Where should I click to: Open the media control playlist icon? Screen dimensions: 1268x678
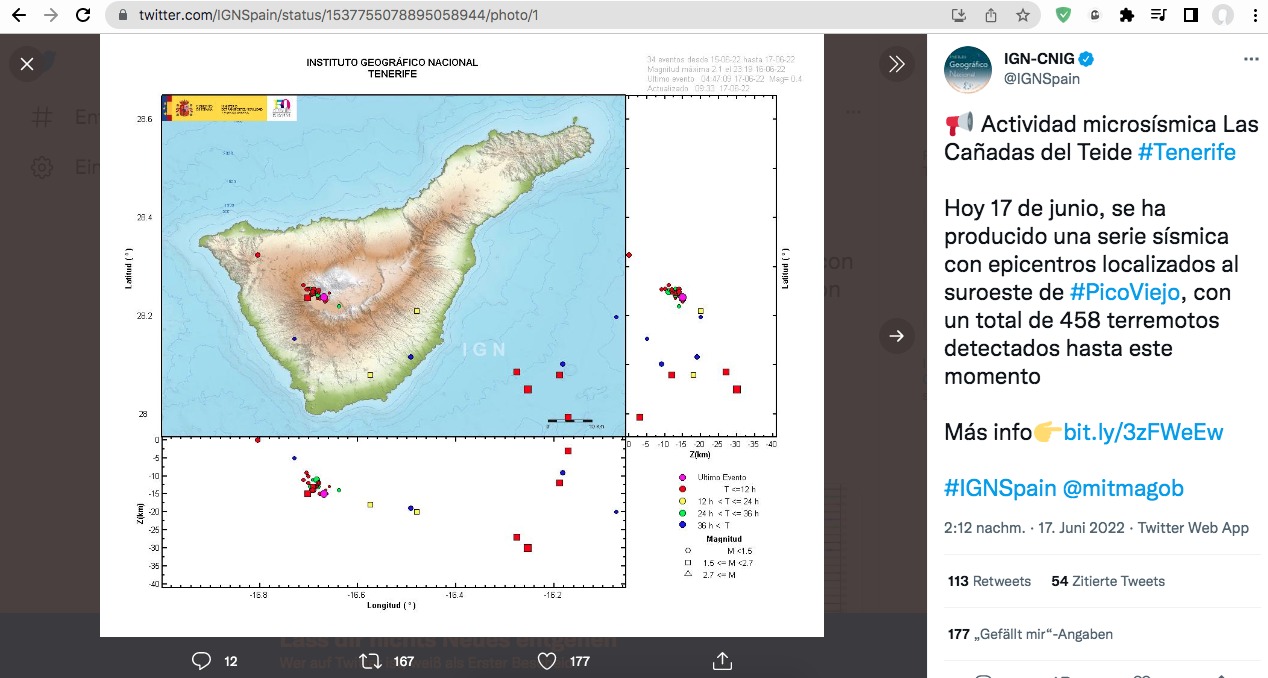click(x=1159, y=15)
